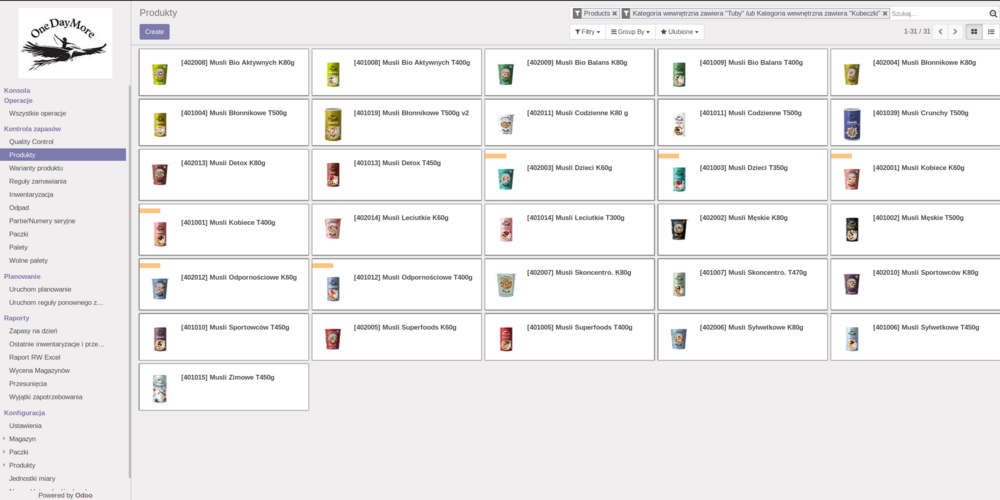The height and width of the screenshot is (500, 1000).
Task: Follow the Odoo link in footer
Action: coord(84,494)
